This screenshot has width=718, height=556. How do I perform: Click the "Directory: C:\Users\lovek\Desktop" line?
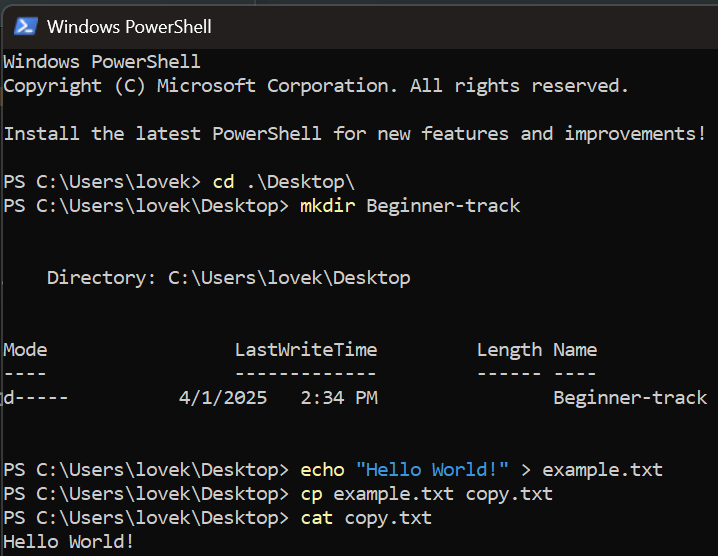click(x=228, y=278)
